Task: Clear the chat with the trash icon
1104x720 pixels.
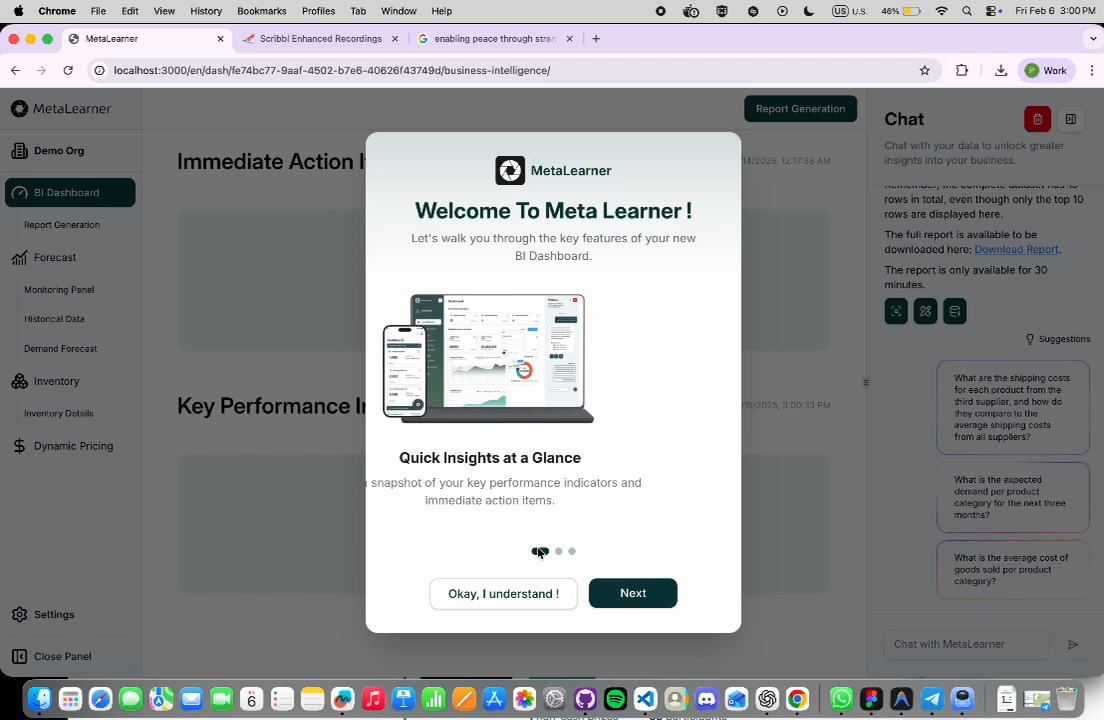Action: click(x=1037, y=119)
